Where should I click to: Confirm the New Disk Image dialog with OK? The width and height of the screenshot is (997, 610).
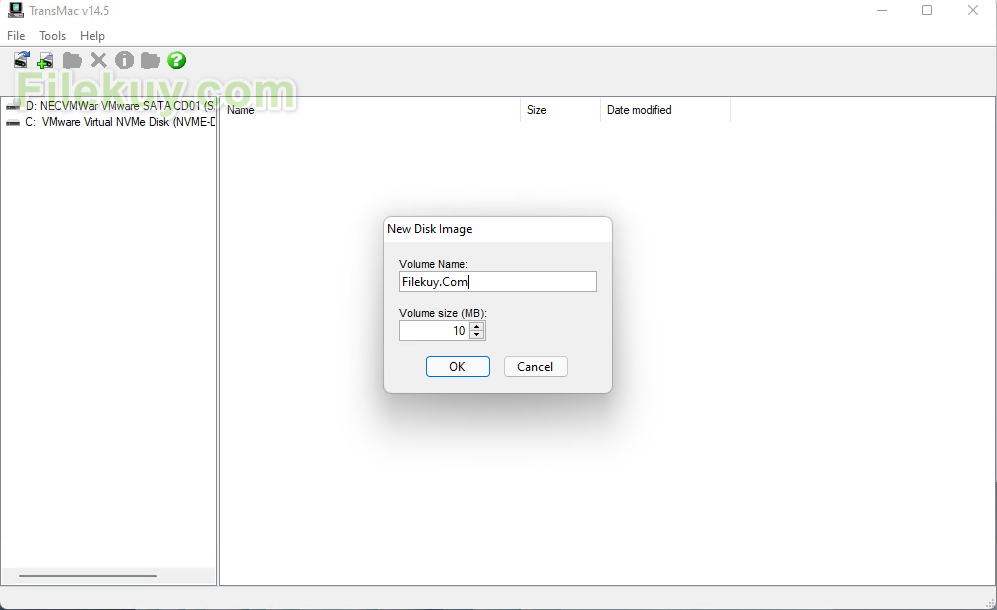pos(458,366)
